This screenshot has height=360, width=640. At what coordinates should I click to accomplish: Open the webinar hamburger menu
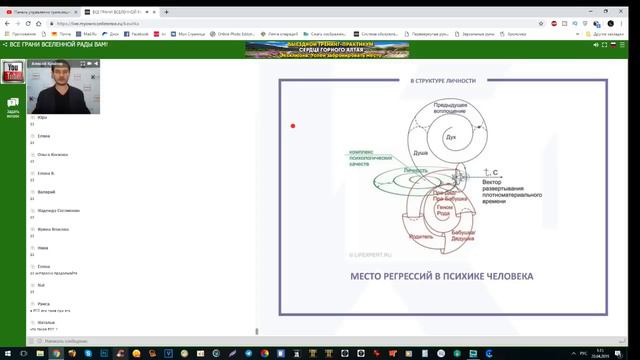622,45
